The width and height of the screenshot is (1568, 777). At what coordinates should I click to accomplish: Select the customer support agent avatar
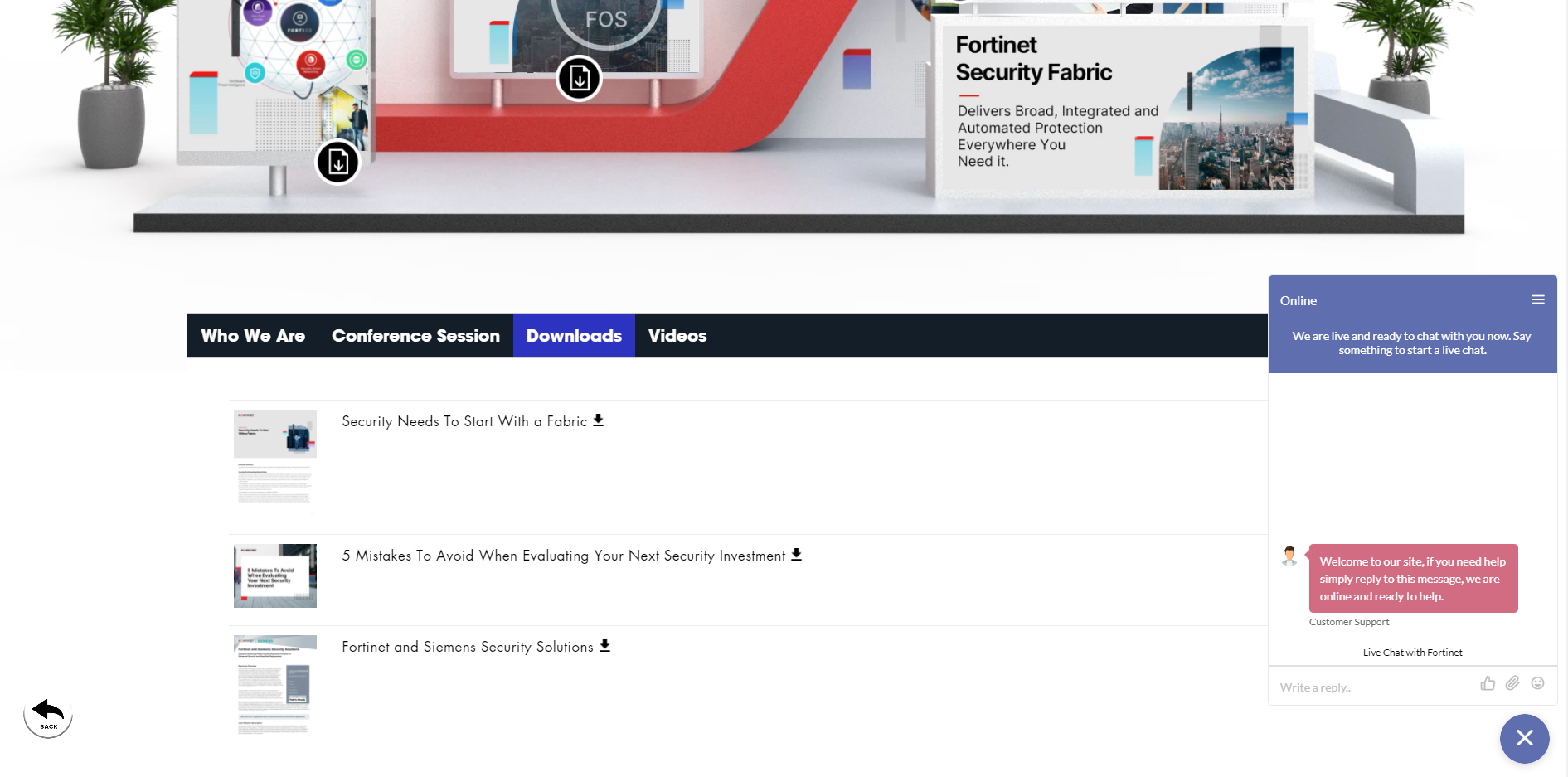click(x=1289, y=556)
